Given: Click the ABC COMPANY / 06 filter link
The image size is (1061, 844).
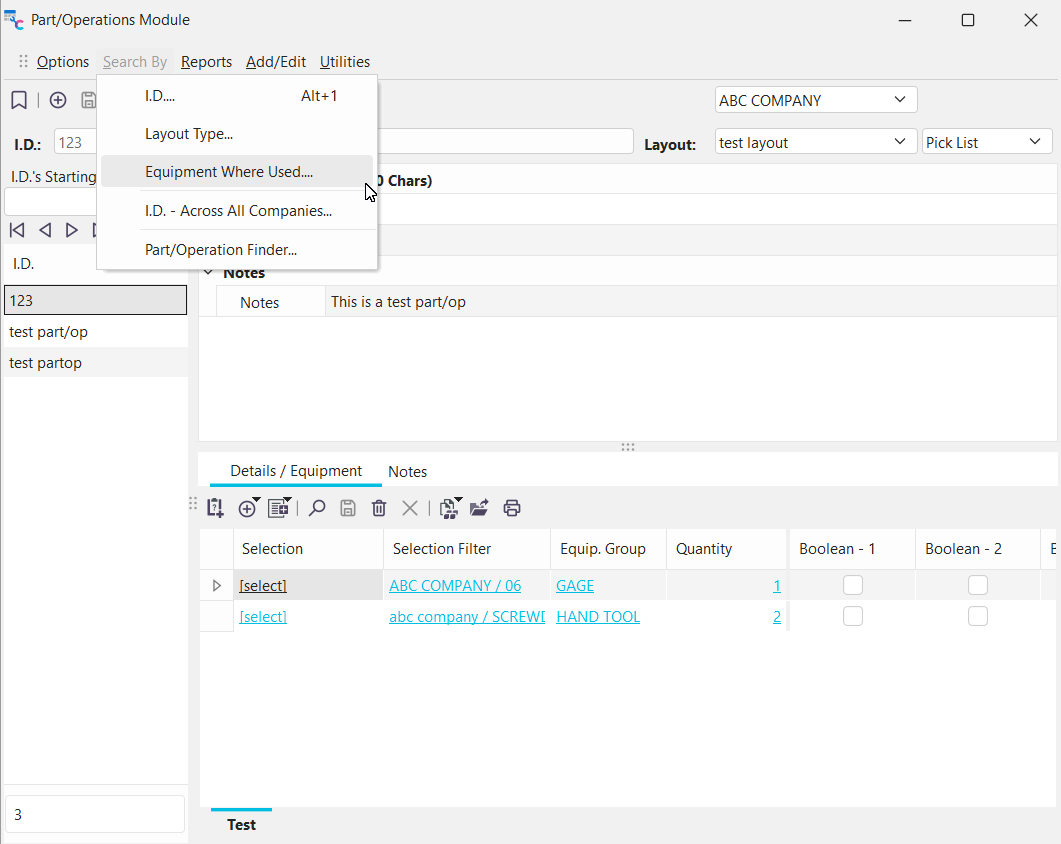Looking at the screenshot, I should pos(454,586).
